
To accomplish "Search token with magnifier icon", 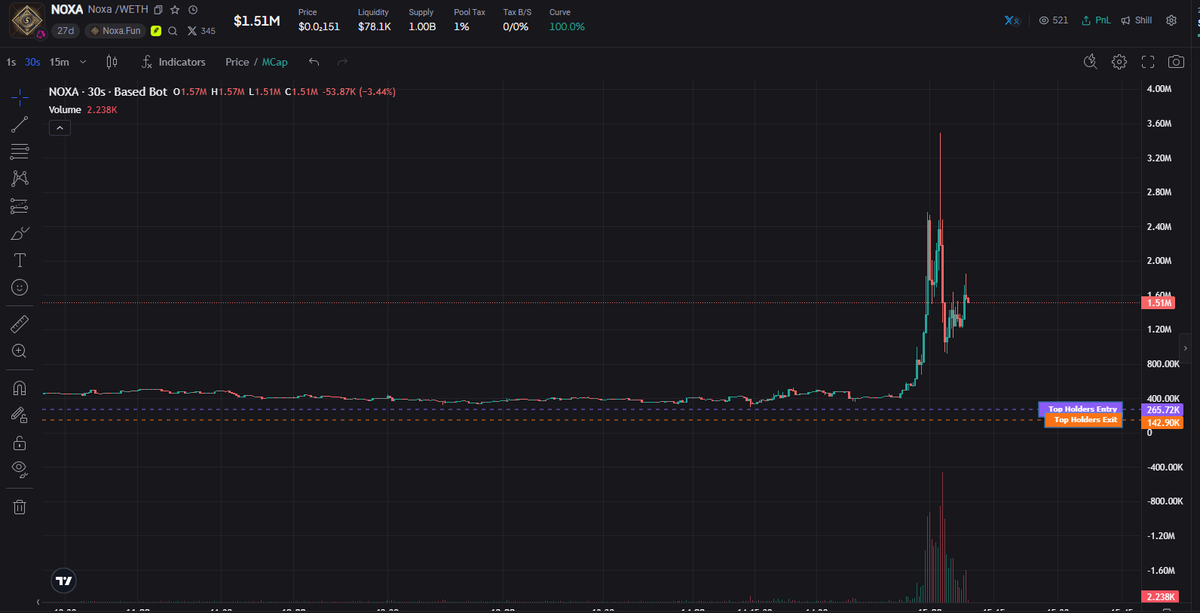I will click(x=173, y=31).
